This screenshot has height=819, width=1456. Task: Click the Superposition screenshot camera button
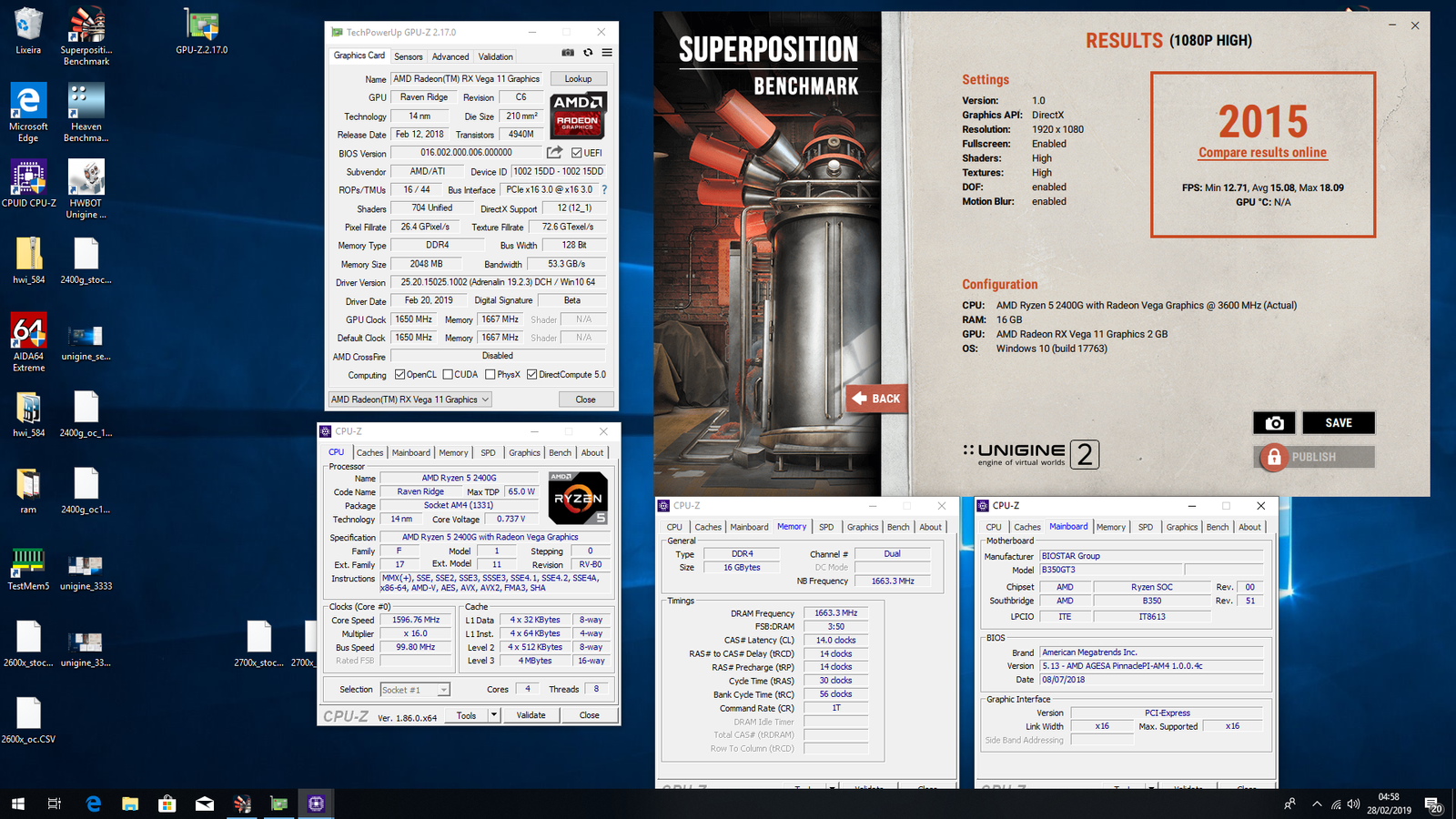(1274, 423)
